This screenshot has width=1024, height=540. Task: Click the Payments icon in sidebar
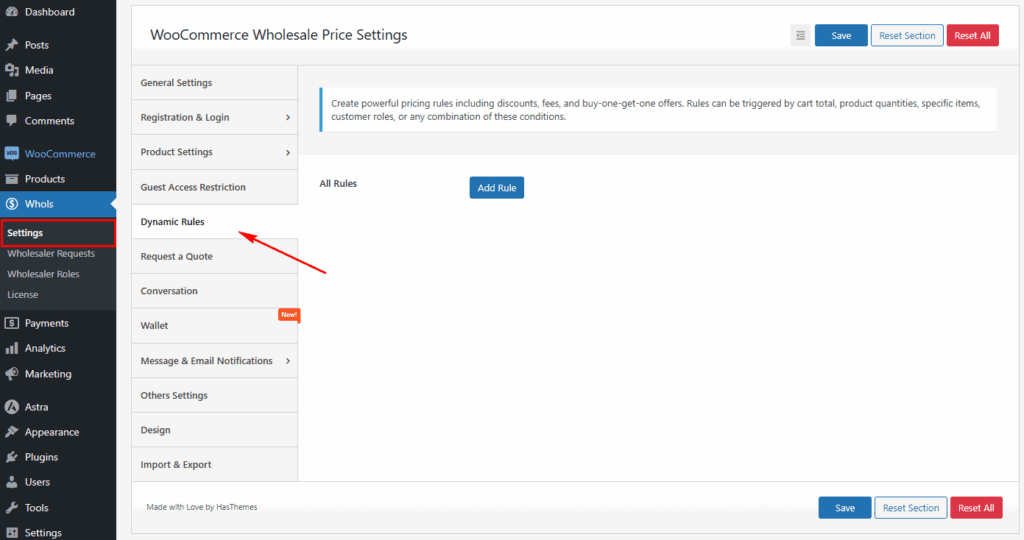[x=12, y=323]
